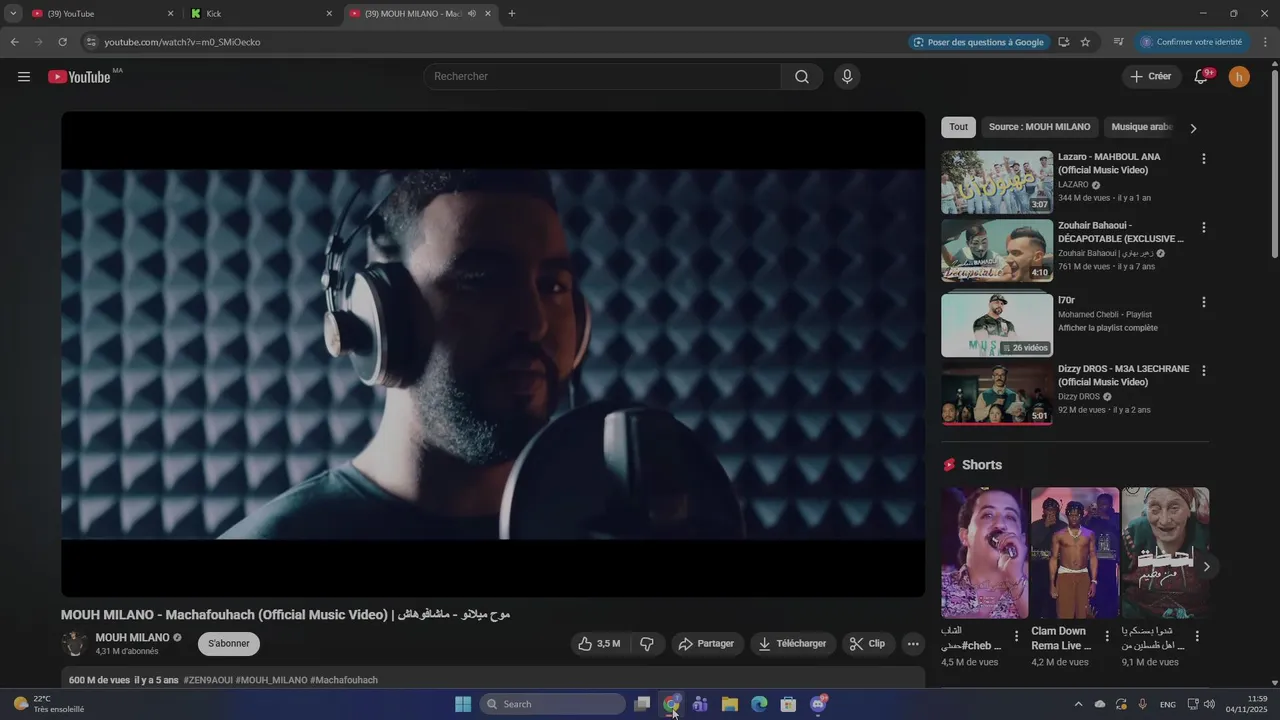Open Discord from taskbar
Image resolution: width=1280 pixels, height=720 pixels.
coord(818,704)
